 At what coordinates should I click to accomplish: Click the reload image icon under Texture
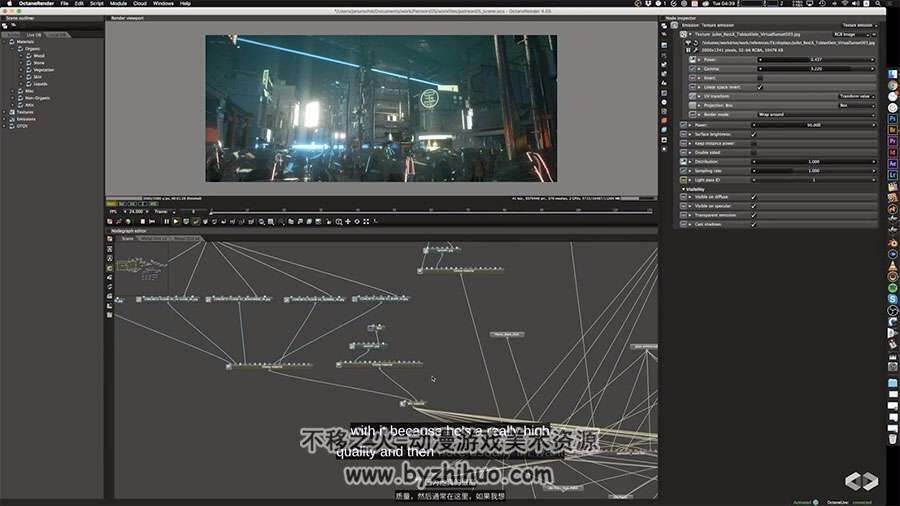[696, 42]
